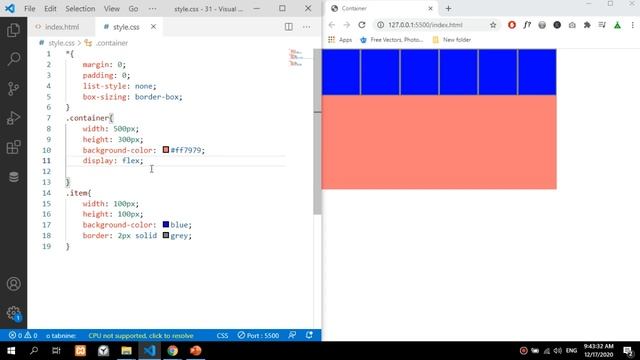The image size is (640, 360).
Task: Click the first blue item box in the page
Action: [x=341, y=72]
